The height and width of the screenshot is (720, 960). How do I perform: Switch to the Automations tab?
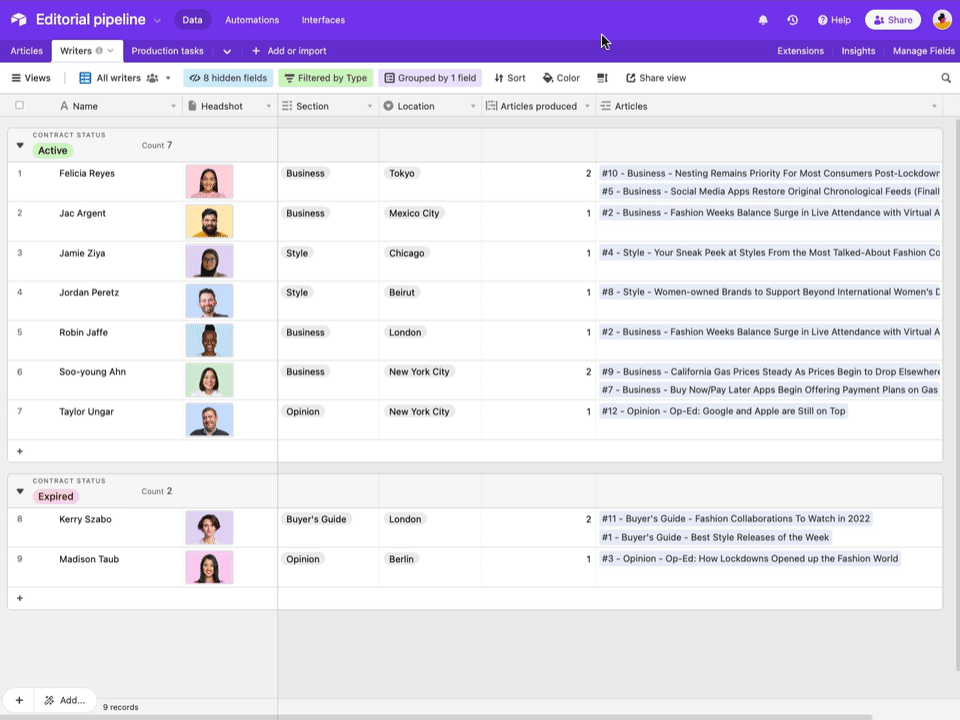[x=251, y=19]
